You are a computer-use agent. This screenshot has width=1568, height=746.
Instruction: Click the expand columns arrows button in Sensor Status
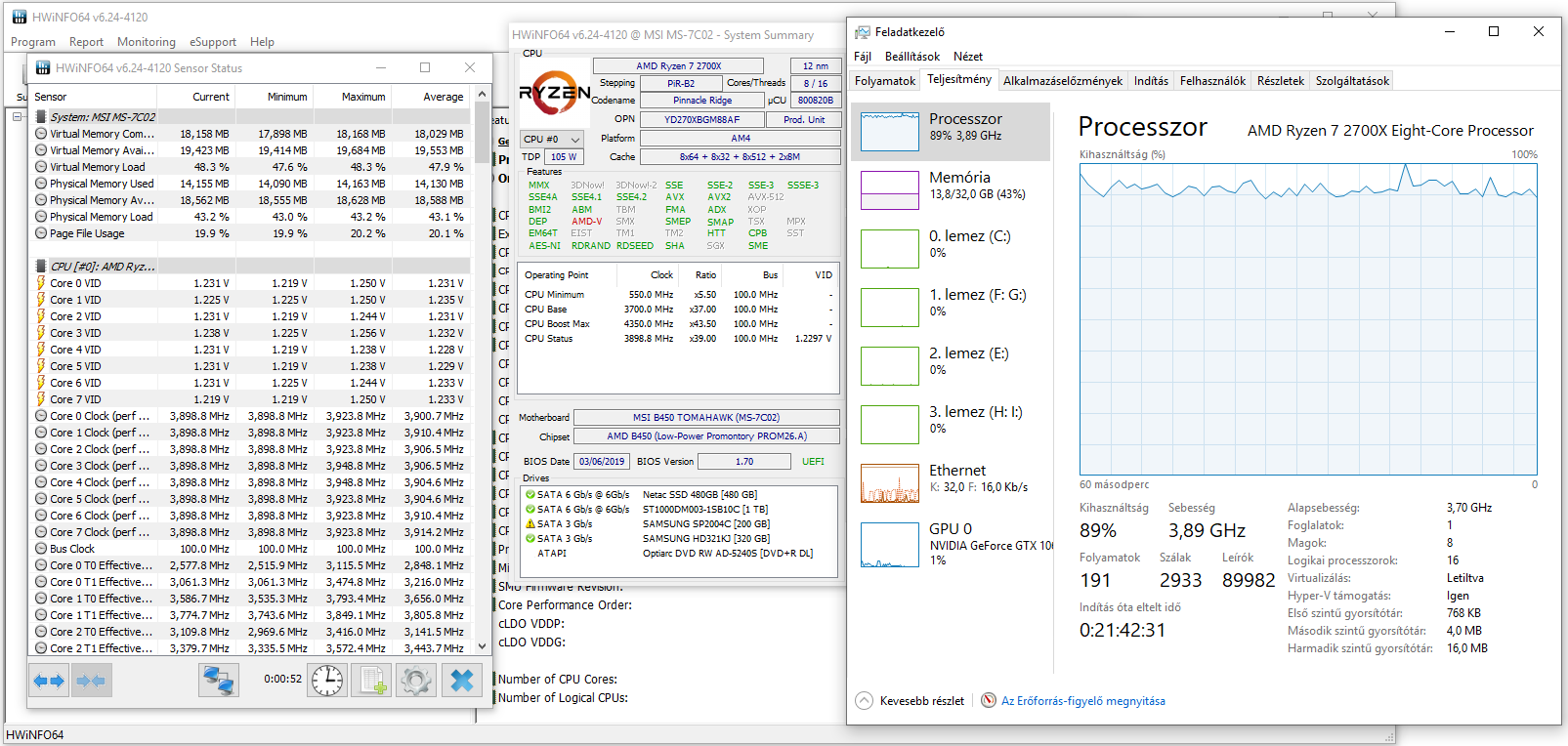pos(49,680)
